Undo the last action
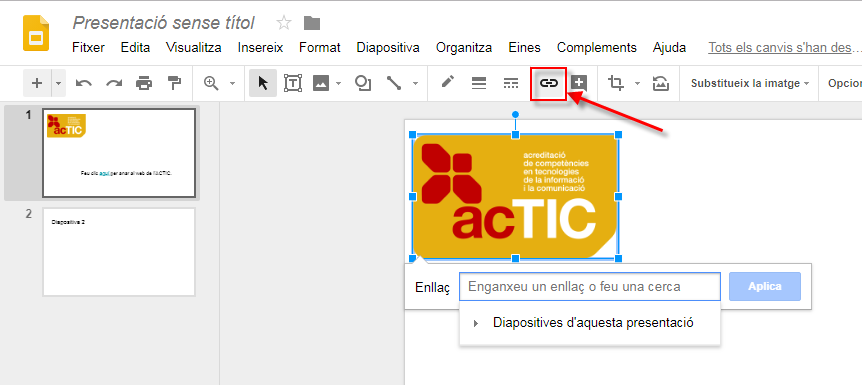The image size is (862, 385). [84, 83]
